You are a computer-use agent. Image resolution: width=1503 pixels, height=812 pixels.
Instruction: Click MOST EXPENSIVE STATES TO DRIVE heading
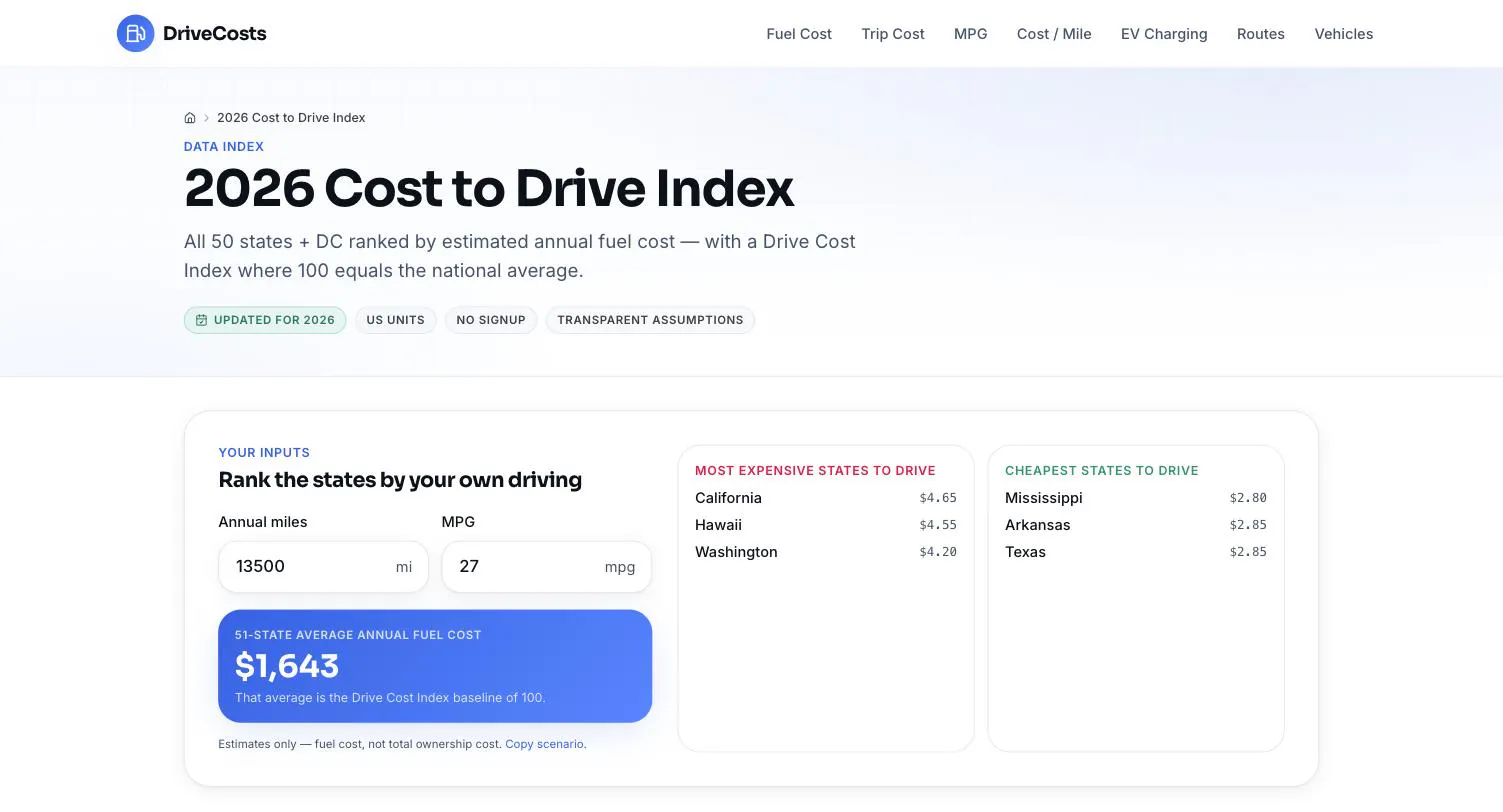[x=815, y=470]
